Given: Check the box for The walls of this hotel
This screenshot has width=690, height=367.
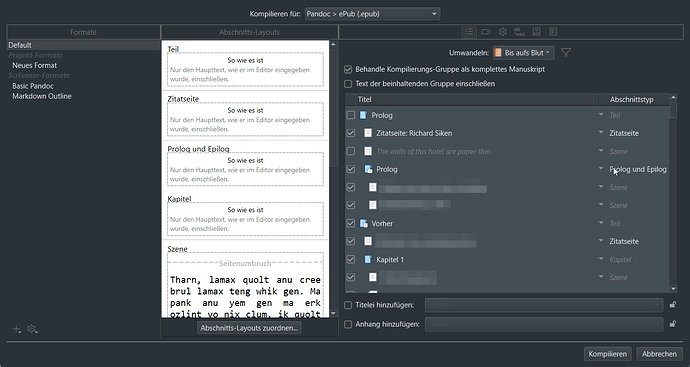Looking at the screenshot, I should coord(351,151).
